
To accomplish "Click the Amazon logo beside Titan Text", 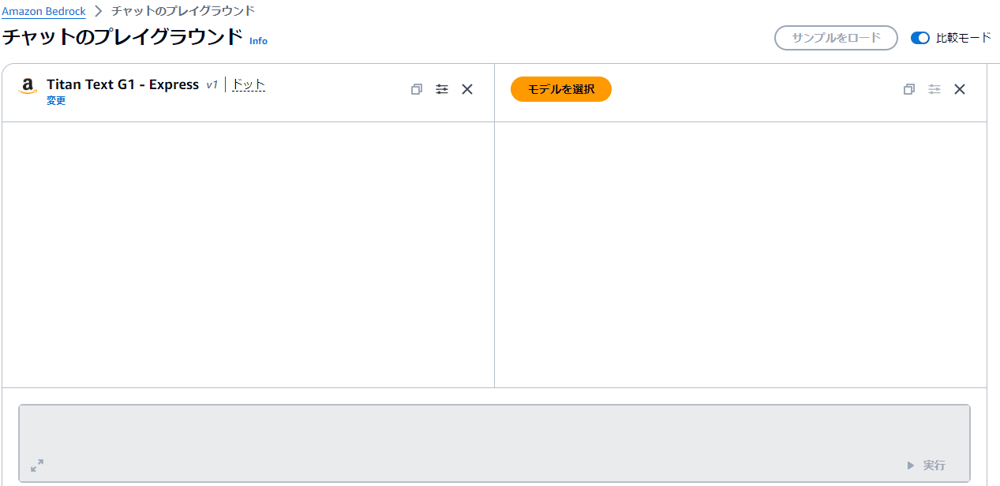I will click(28, 86).
